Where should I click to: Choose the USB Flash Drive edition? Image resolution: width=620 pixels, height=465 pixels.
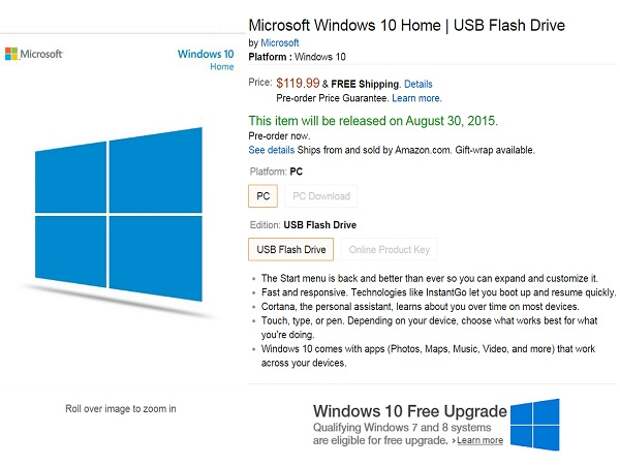click(x=291, y=250)
